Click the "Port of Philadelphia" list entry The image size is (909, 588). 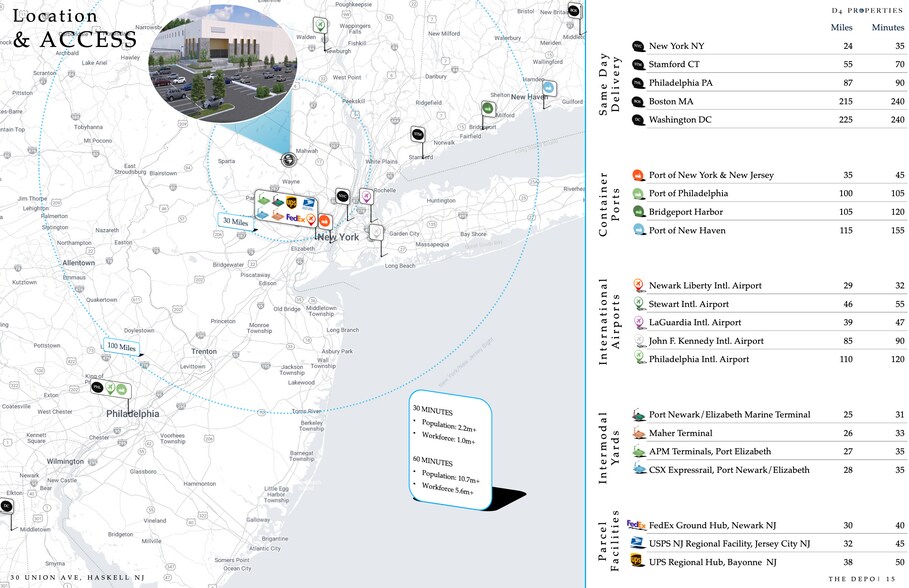click(x=688, y=194)
